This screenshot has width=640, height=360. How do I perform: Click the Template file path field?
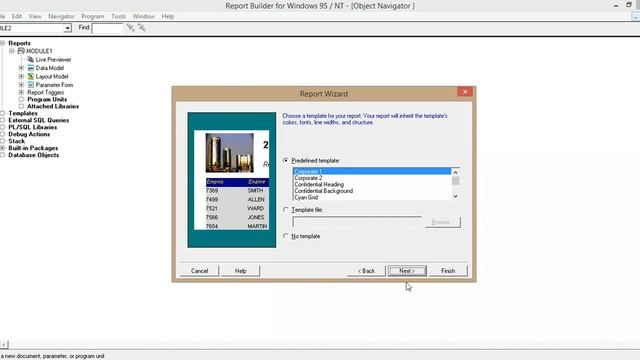pyautogui.click(x=357, y=222)
